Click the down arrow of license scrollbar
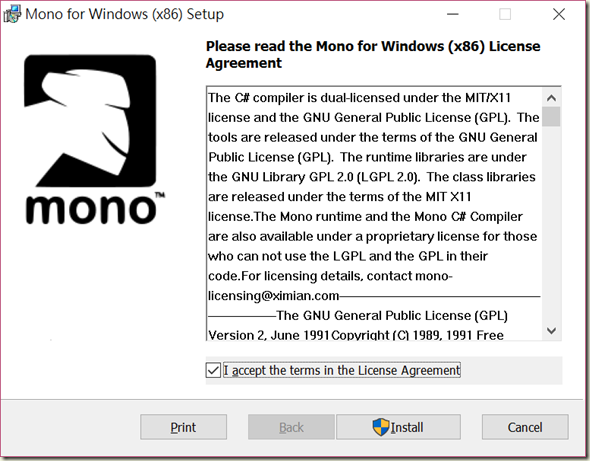The width and height of the screenshot is (590, 461). (x=551, y=331)
